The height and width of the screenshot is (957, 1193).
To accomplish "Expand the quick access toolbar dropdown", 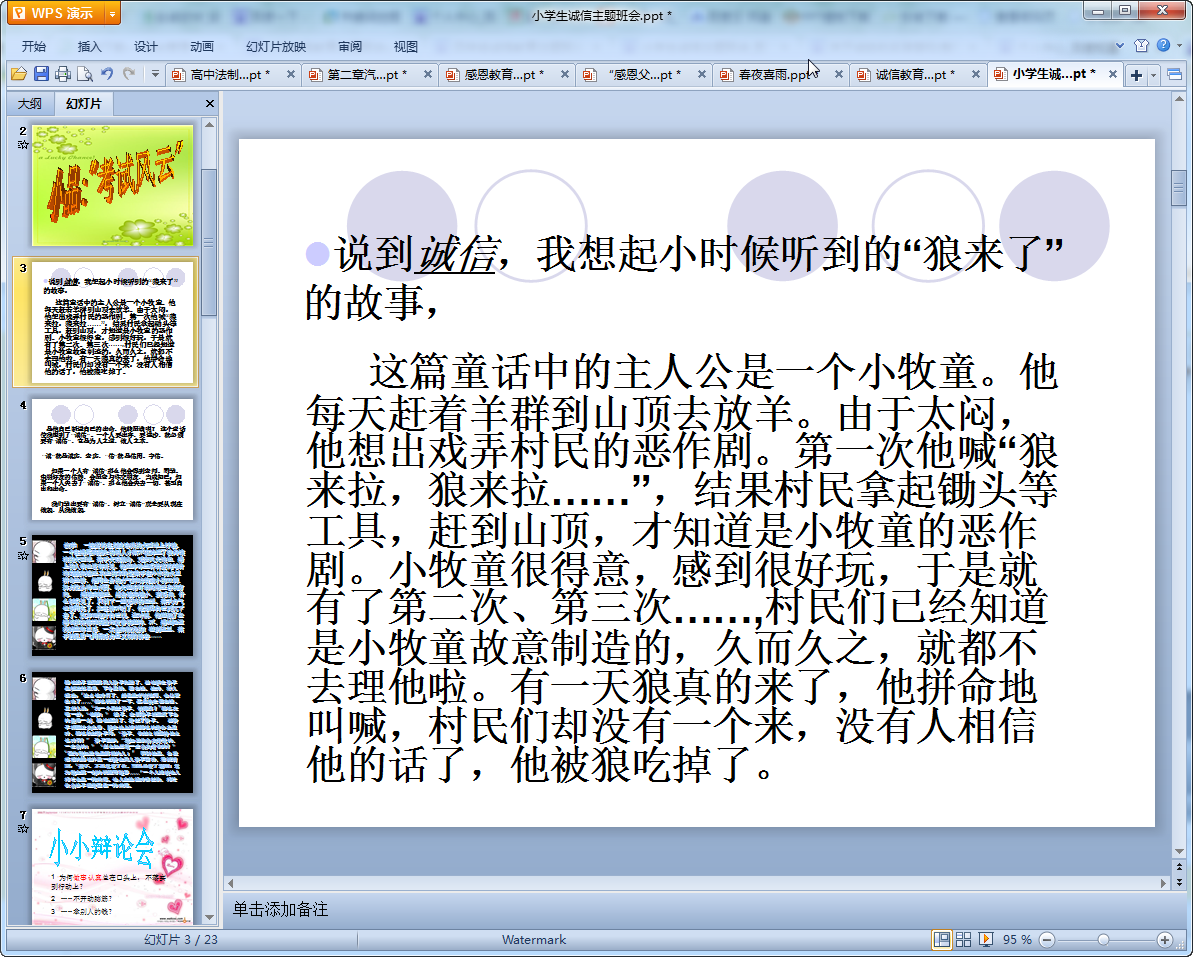I will point(155,74).
